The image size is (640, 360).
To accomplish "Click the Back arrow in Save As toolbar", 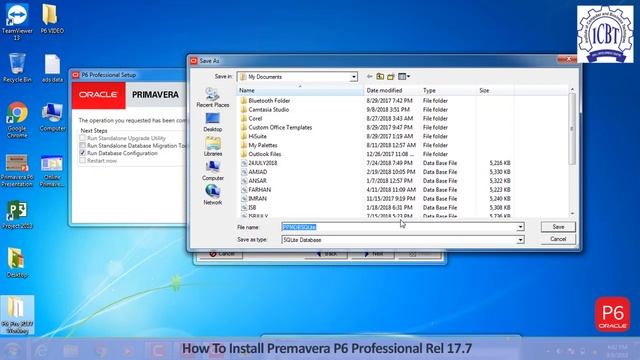I will coord(369,76).
